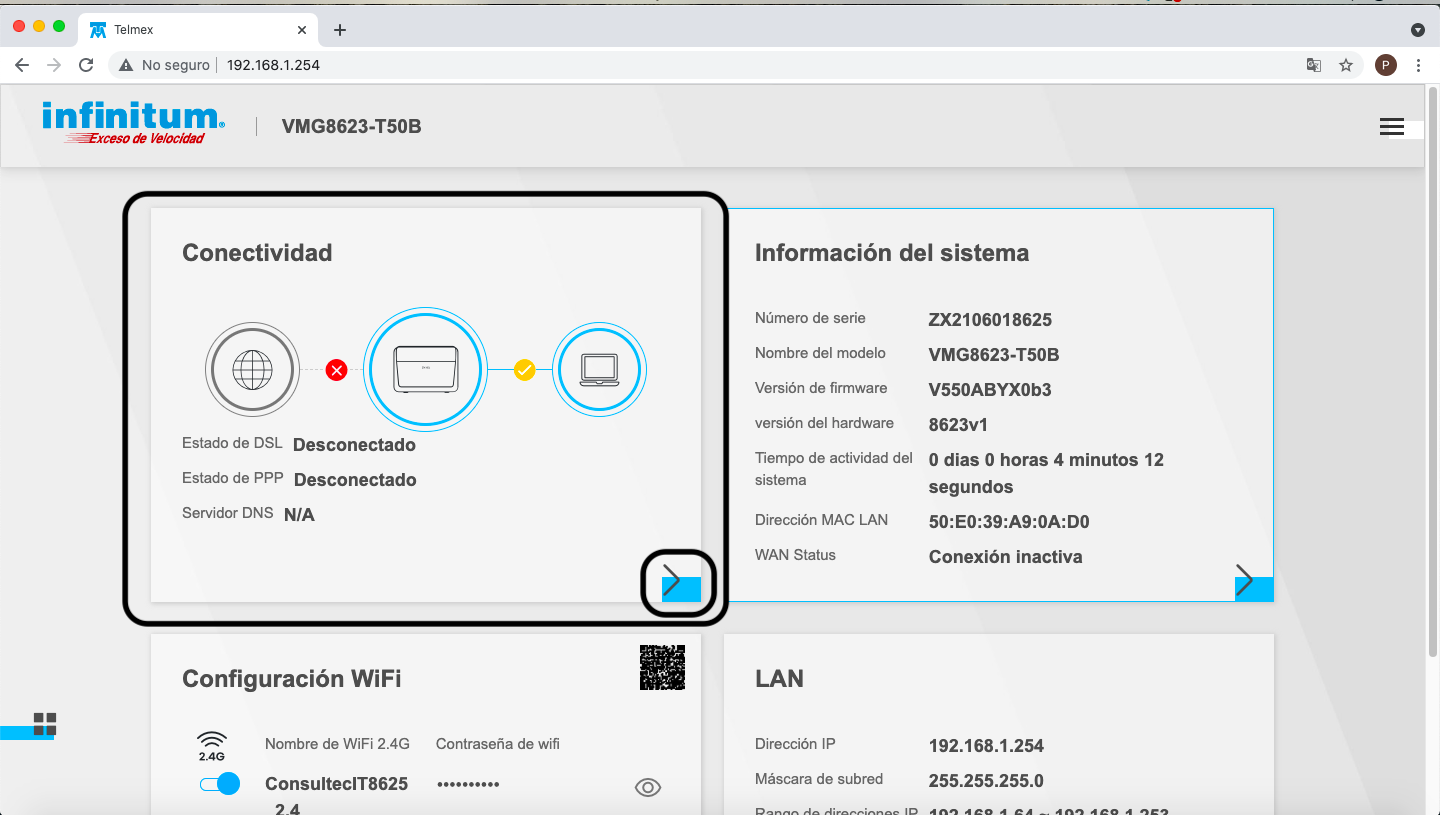Viewport: 1440px width, 815px height.
Task: Click the dashboard grid icon on left edge
Action: (x=45, y=724)
